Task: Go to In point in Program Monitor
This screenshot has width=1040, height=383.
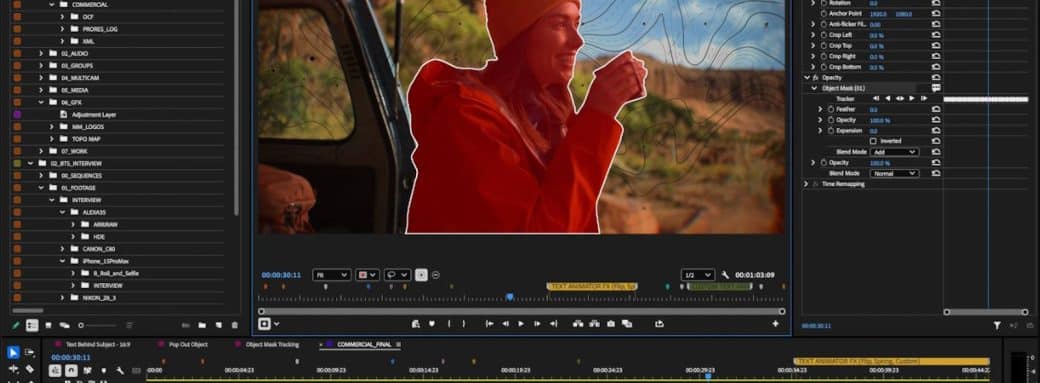Action: [x=489, y=324]
